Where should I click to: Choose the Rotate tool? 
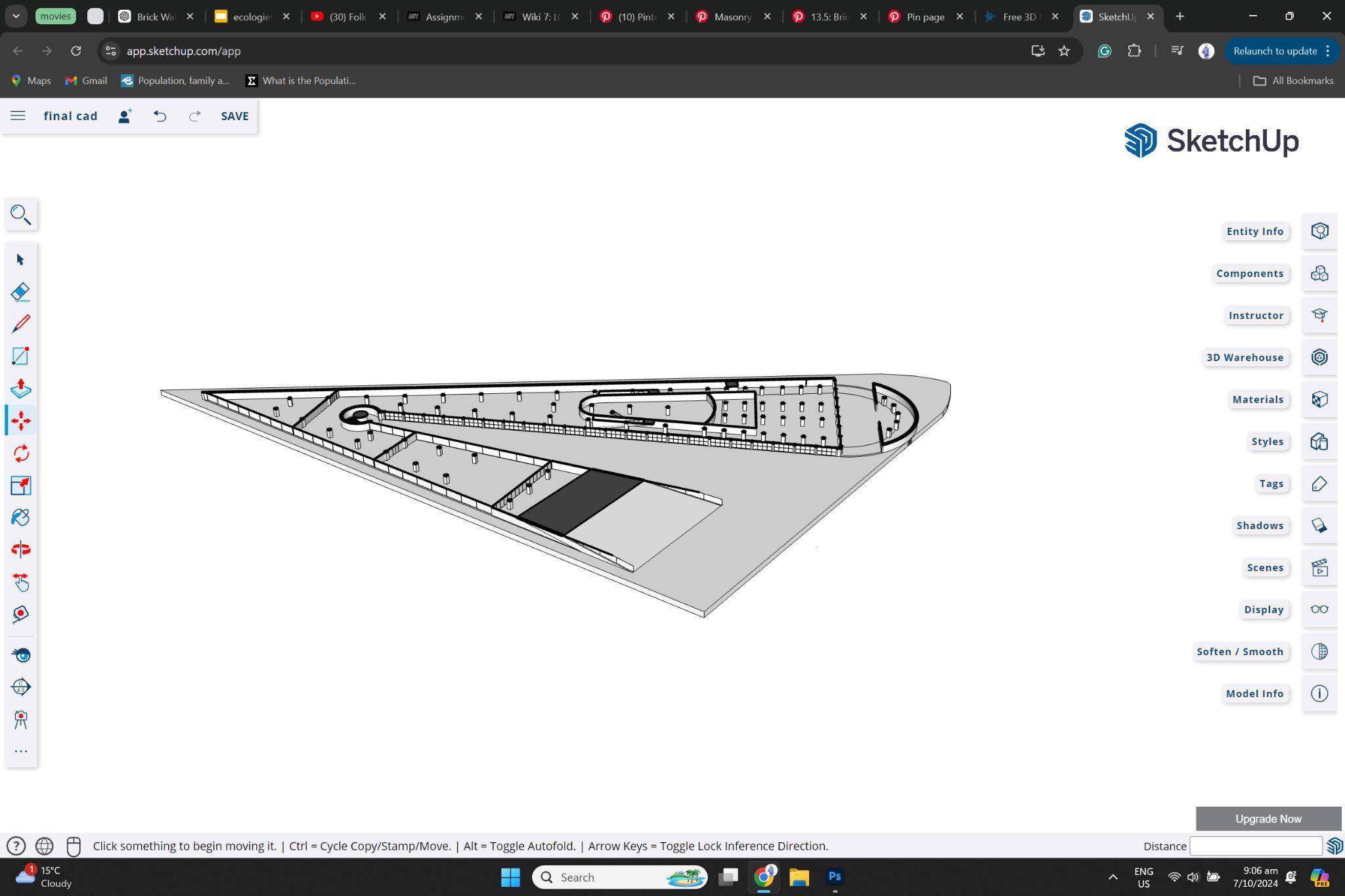tap(20, 453)
